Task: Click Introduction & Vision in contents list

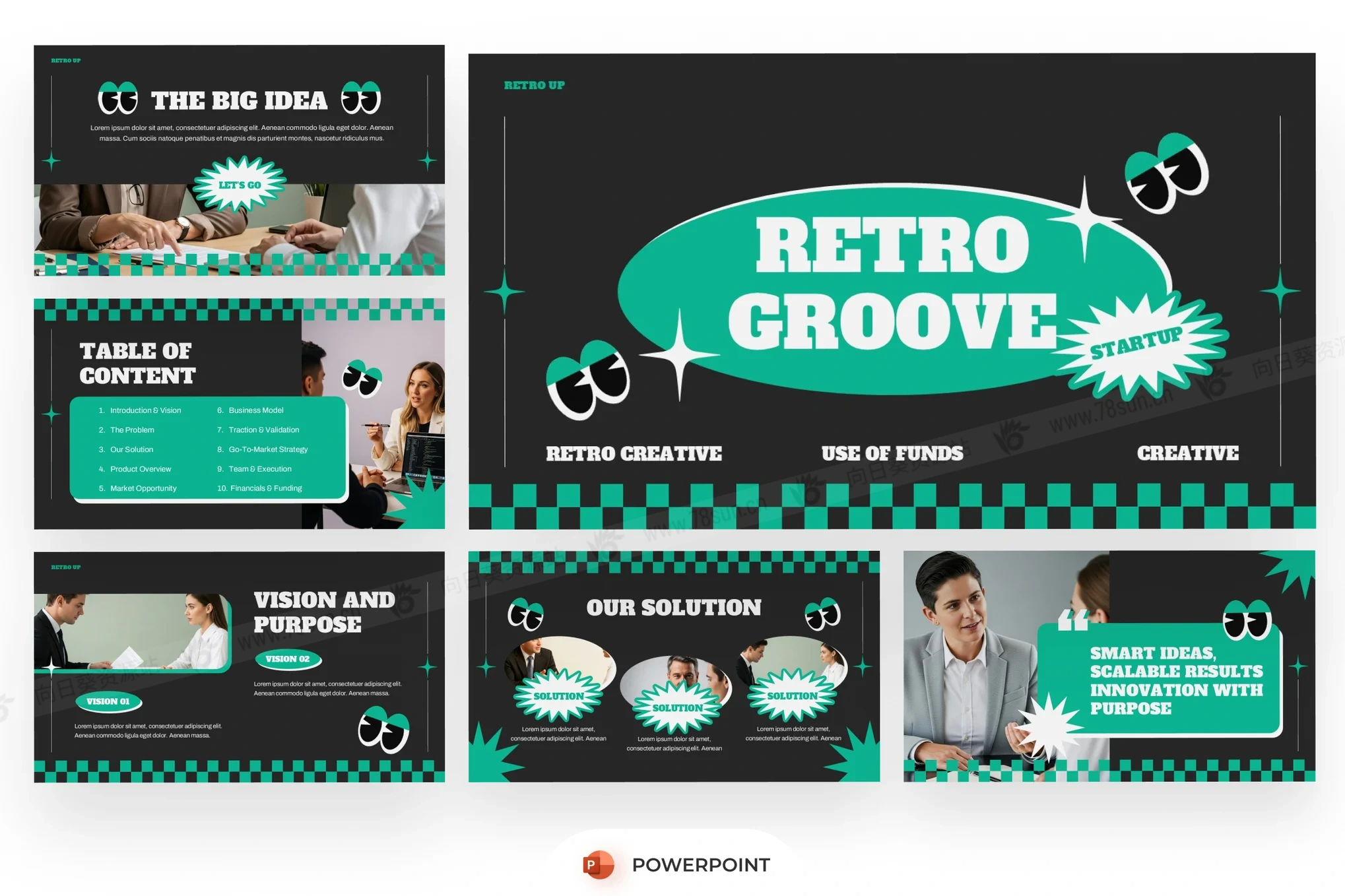Action: pos(145,410)
